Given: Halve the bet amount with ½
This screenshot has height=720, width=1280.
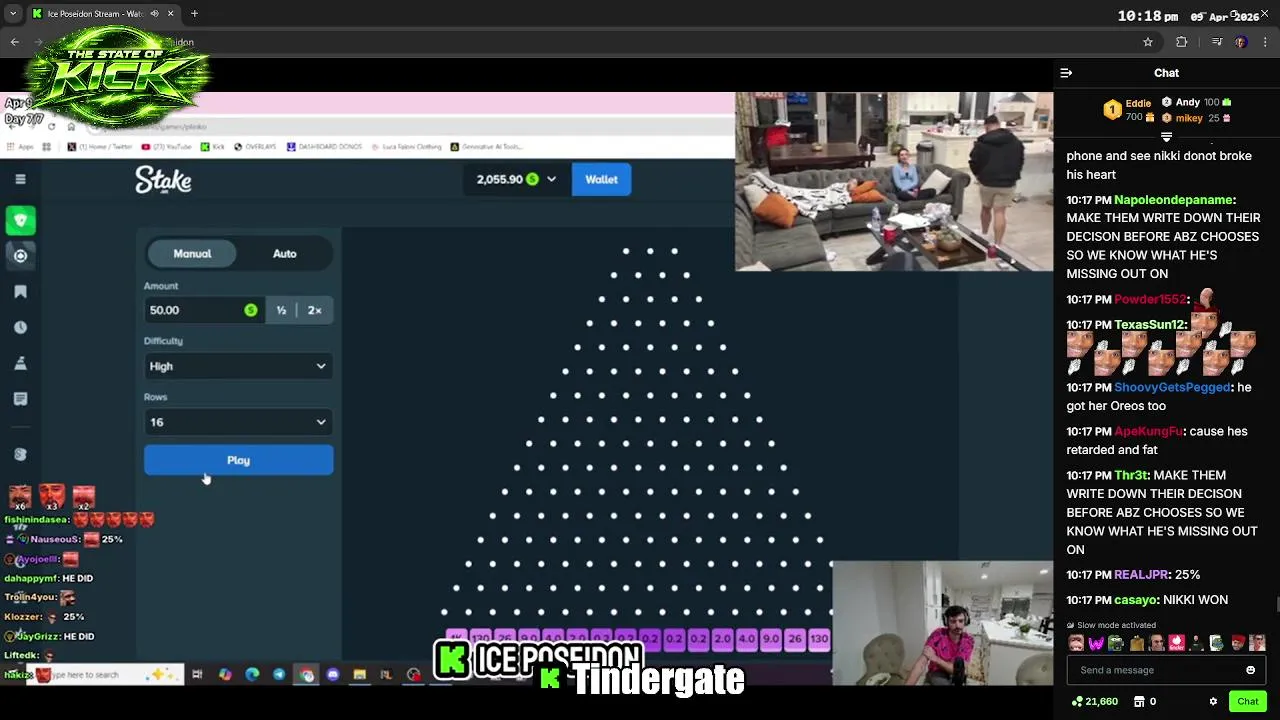Looking at the screenshot, I should tap(281, 310).
